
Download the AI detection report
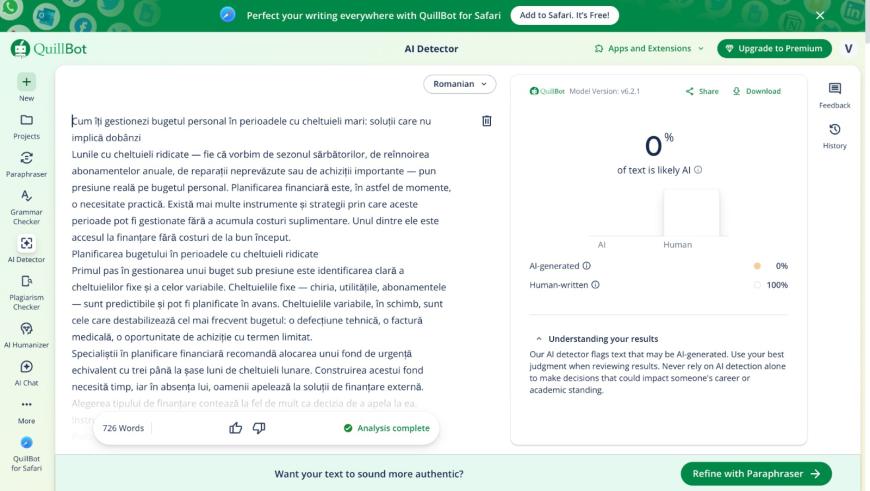pyautogui.click(x=756, y=91)
